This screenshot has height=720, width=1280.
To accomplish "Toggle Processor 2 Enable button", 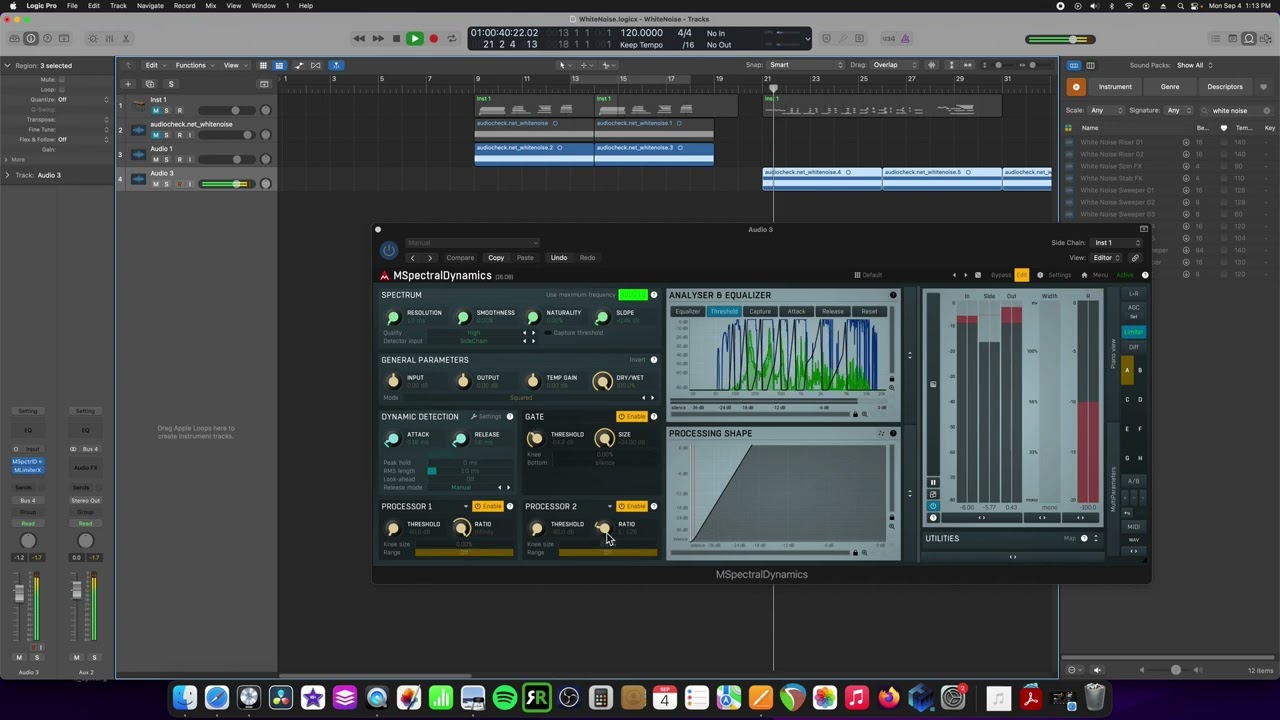I will point(632,506).
